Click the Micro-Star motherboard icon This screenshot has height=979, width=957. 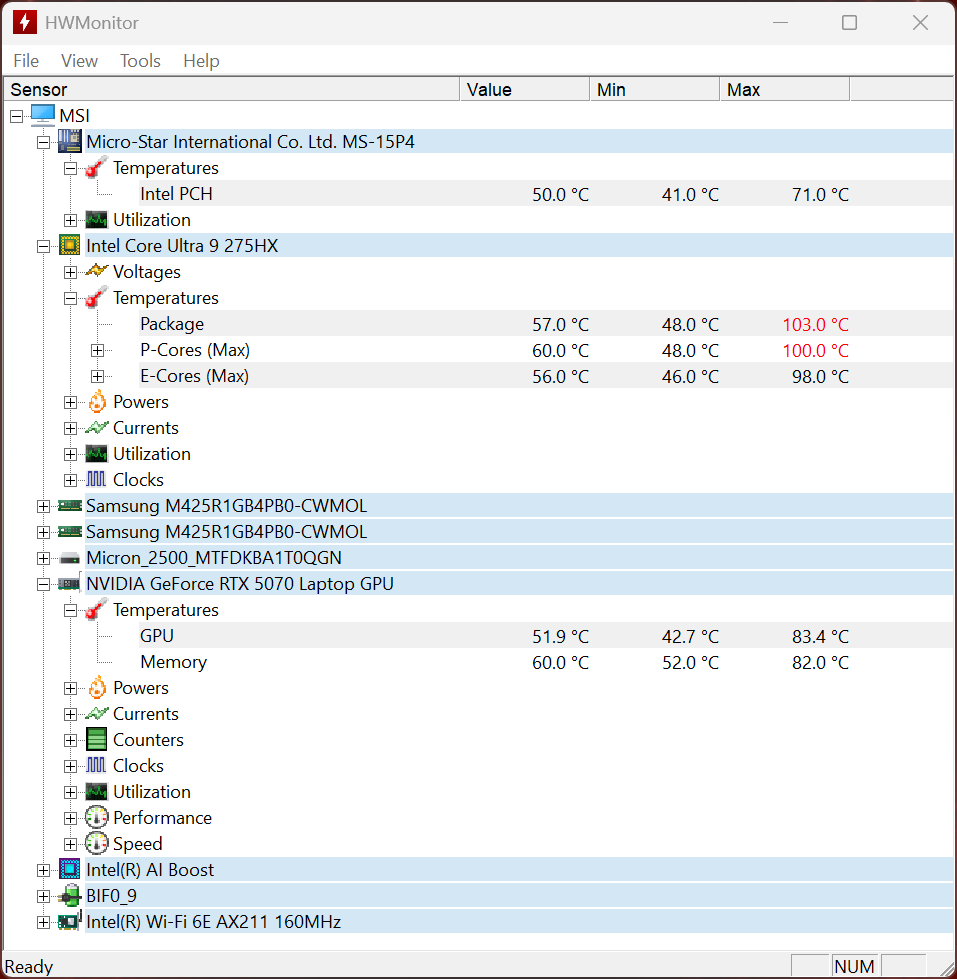pos(69,141)
